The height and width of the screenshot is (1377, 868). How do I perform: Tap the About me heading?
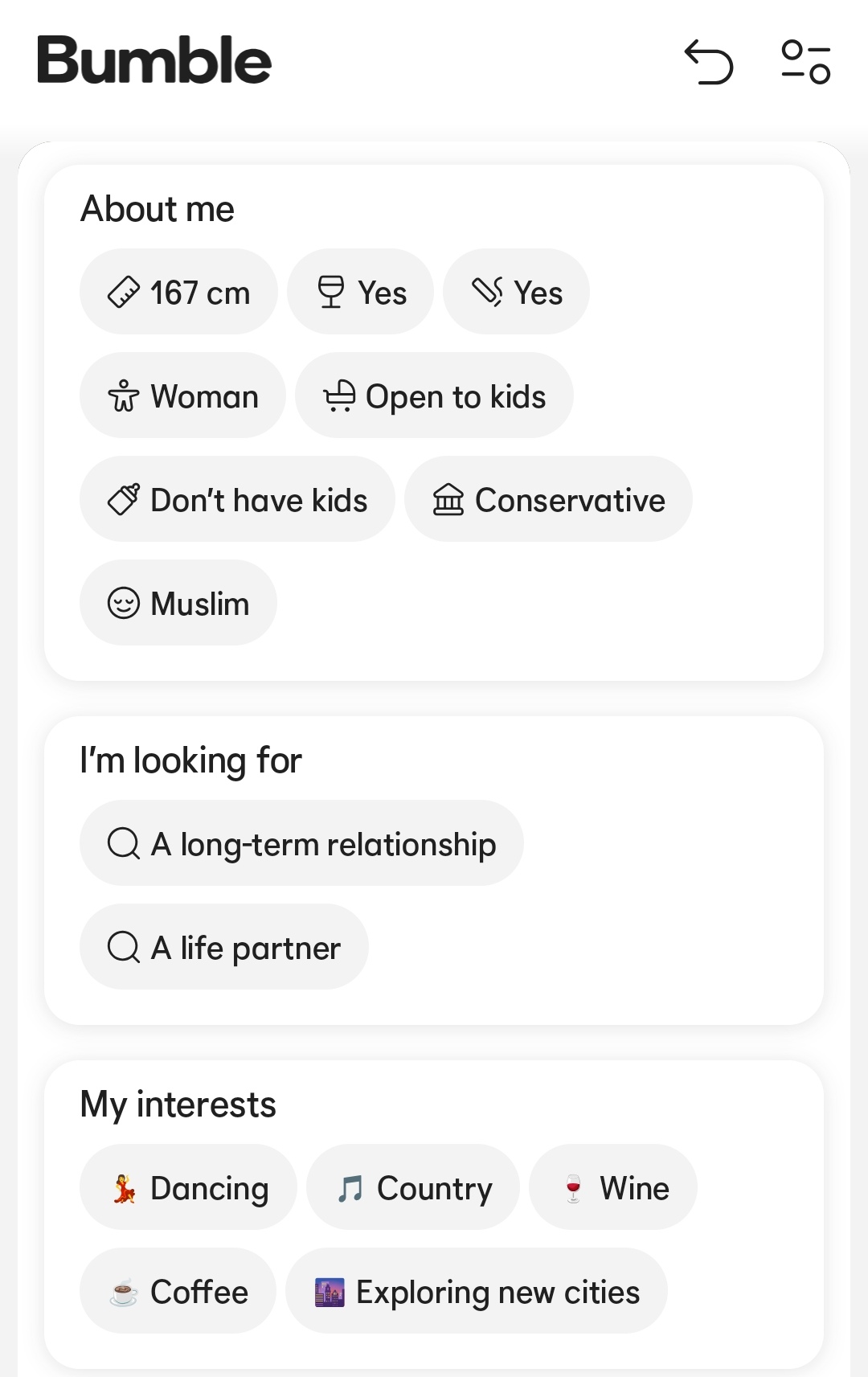158,209
